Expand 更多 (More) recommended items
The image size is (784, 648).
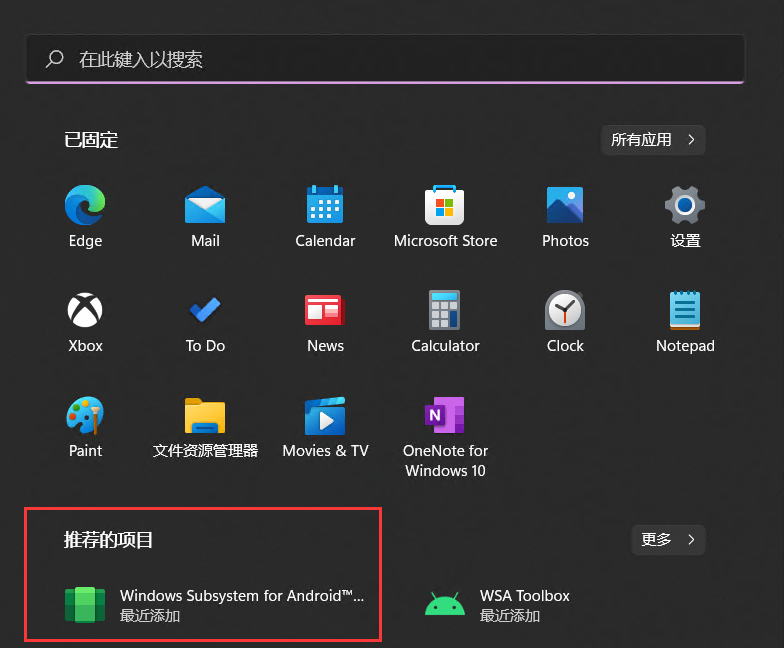[x=667, y=540]
